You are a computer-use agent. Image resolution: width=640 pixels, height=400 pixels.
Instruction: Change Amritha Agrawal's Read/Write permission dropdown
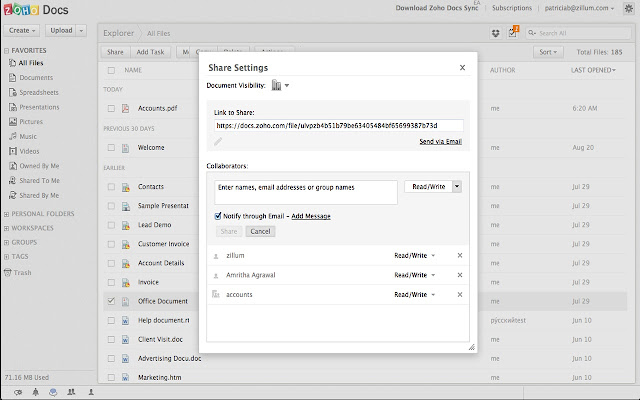[x=415, y=275]
